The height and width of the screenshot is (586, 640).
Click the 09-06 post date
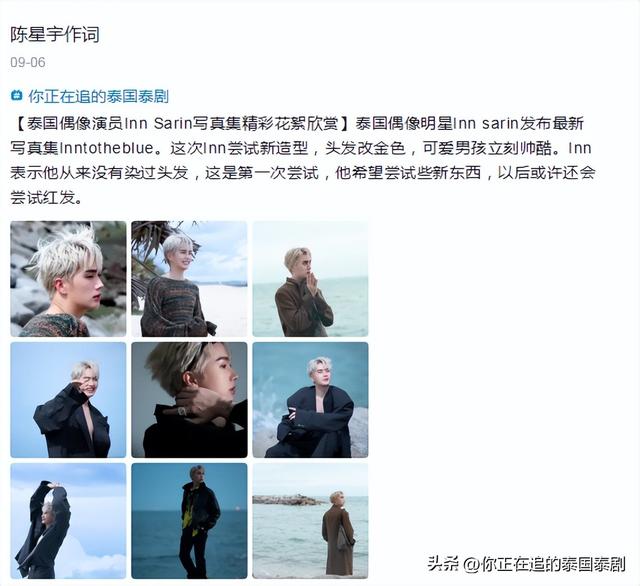coord(28,62)
